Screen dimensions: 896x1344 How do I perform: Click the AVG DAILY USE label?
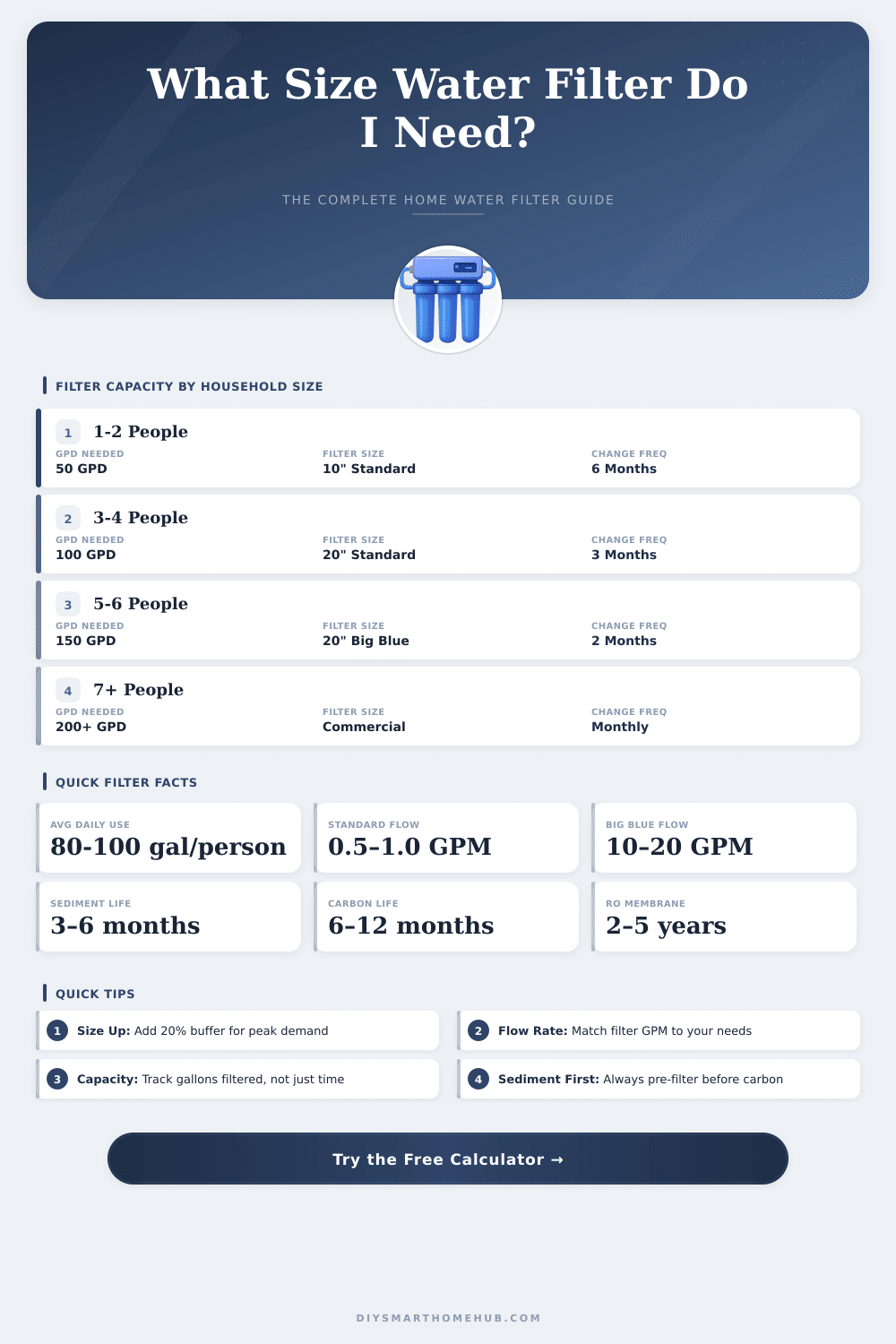pos(90,824)
